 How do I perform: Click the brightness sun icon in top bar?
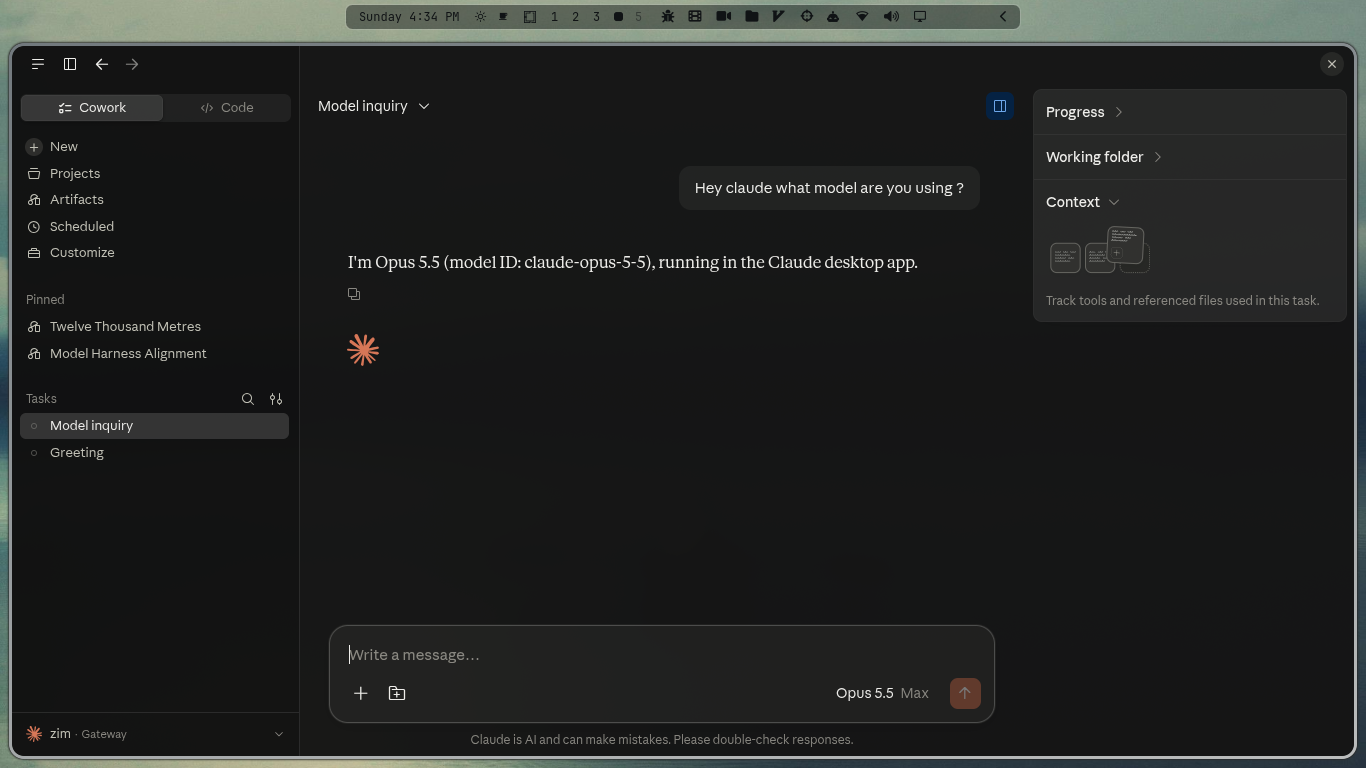pos(481,17)
